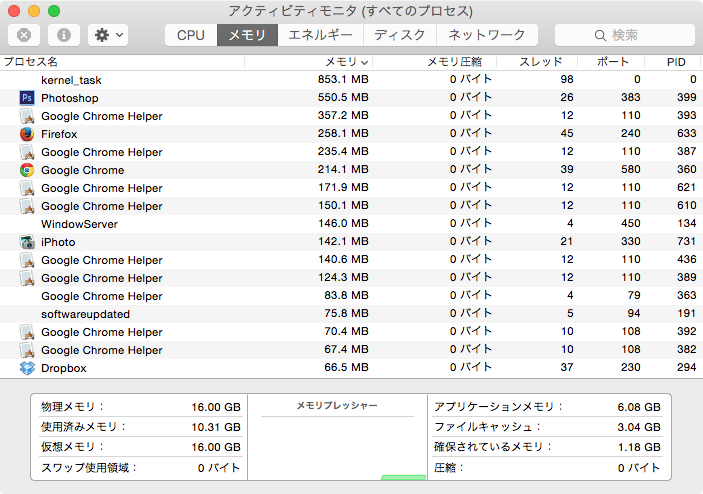
Task: Click icon of Chrome Helper PID 610
Action: (x=27, y=206)
